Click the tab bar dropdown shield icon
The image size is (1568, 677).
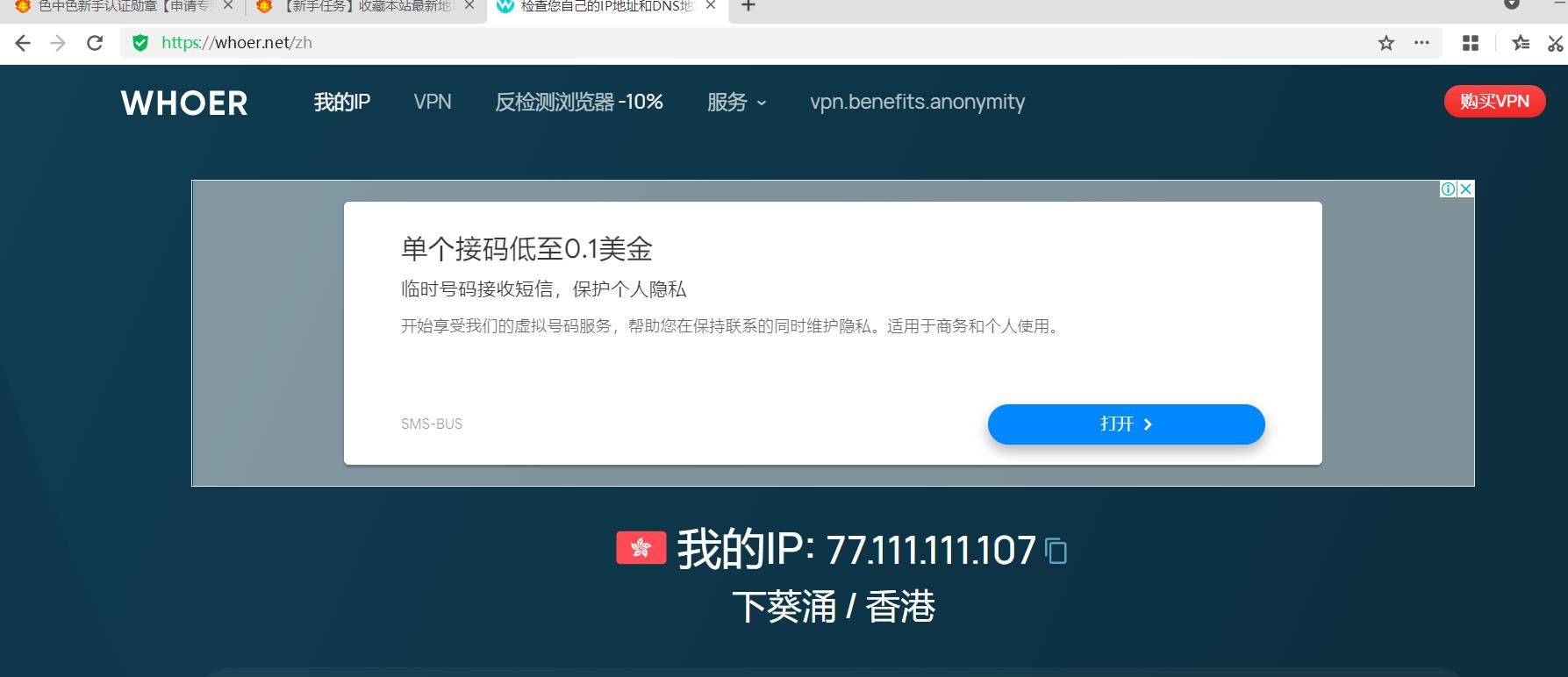pos(1511,4)
